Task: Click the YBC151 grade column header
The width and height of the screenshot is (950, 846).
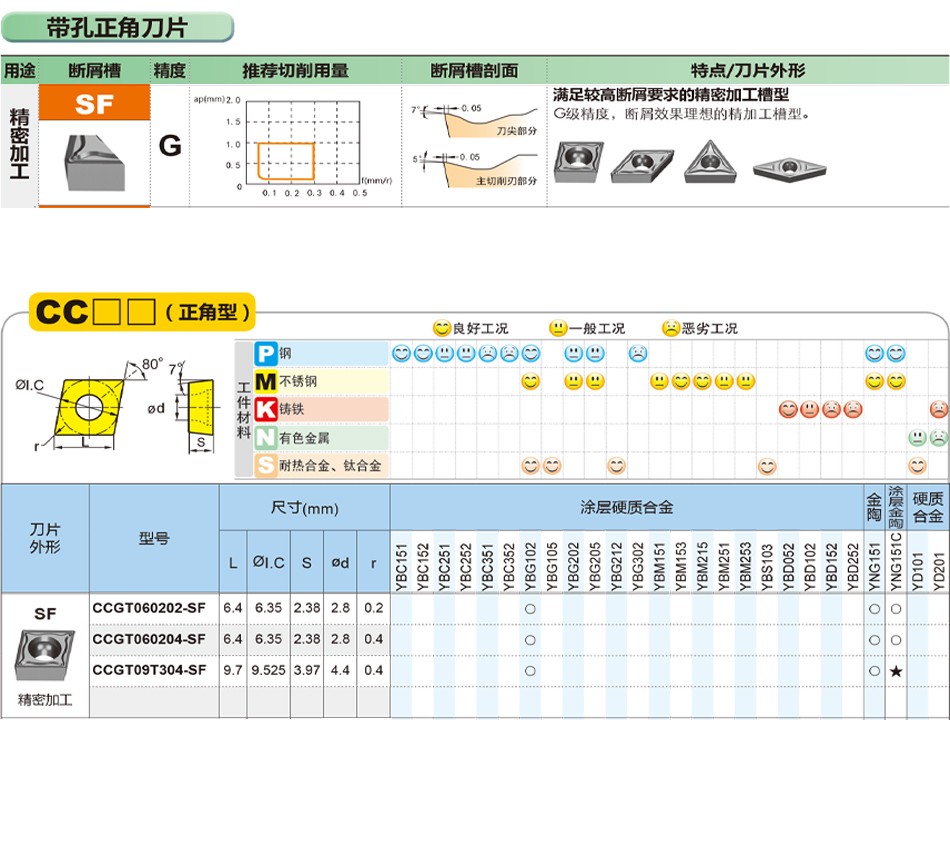Action: click(x=401, y=566)
